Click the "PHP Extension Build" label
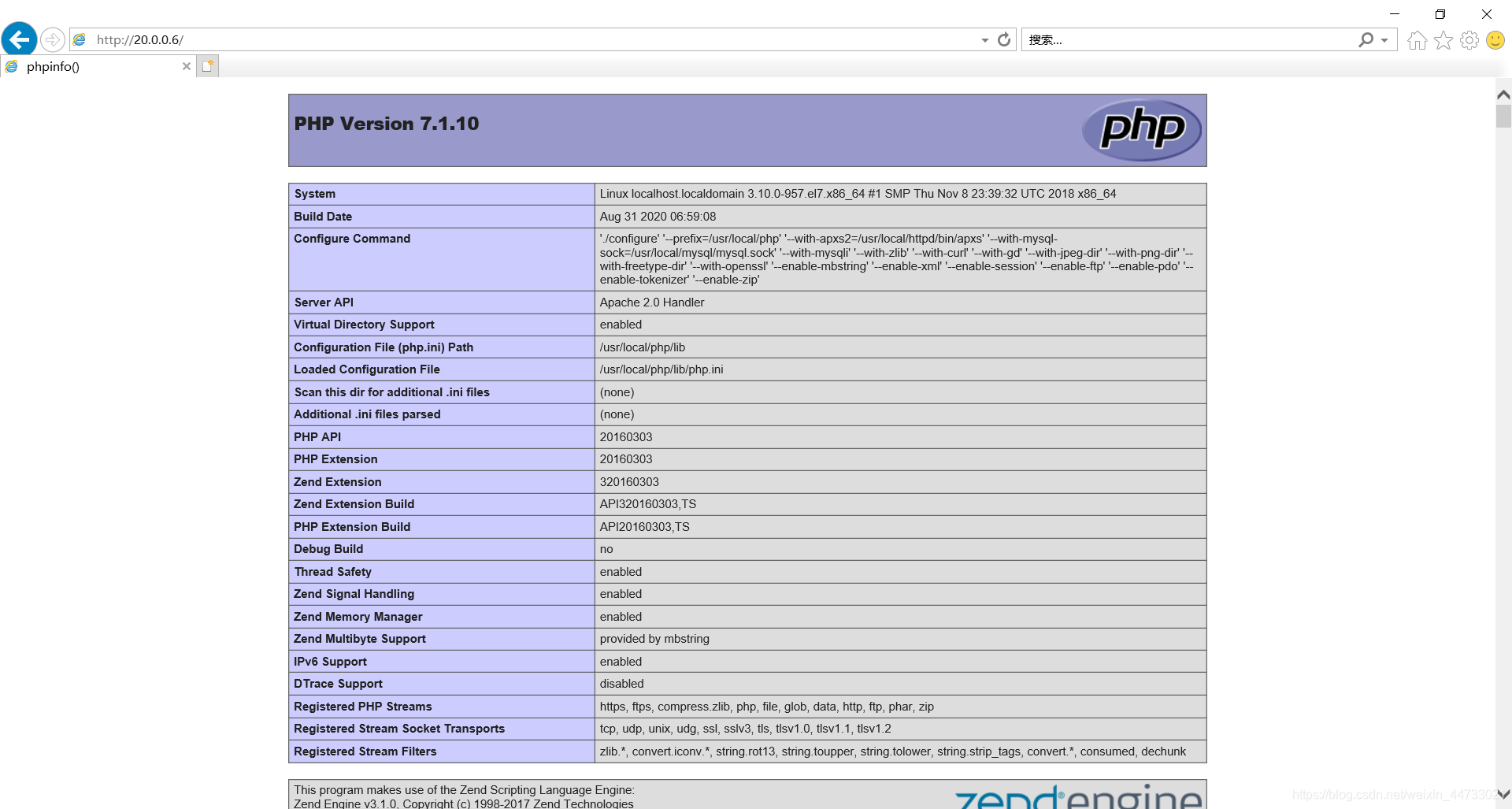 [x=352, y=527]
